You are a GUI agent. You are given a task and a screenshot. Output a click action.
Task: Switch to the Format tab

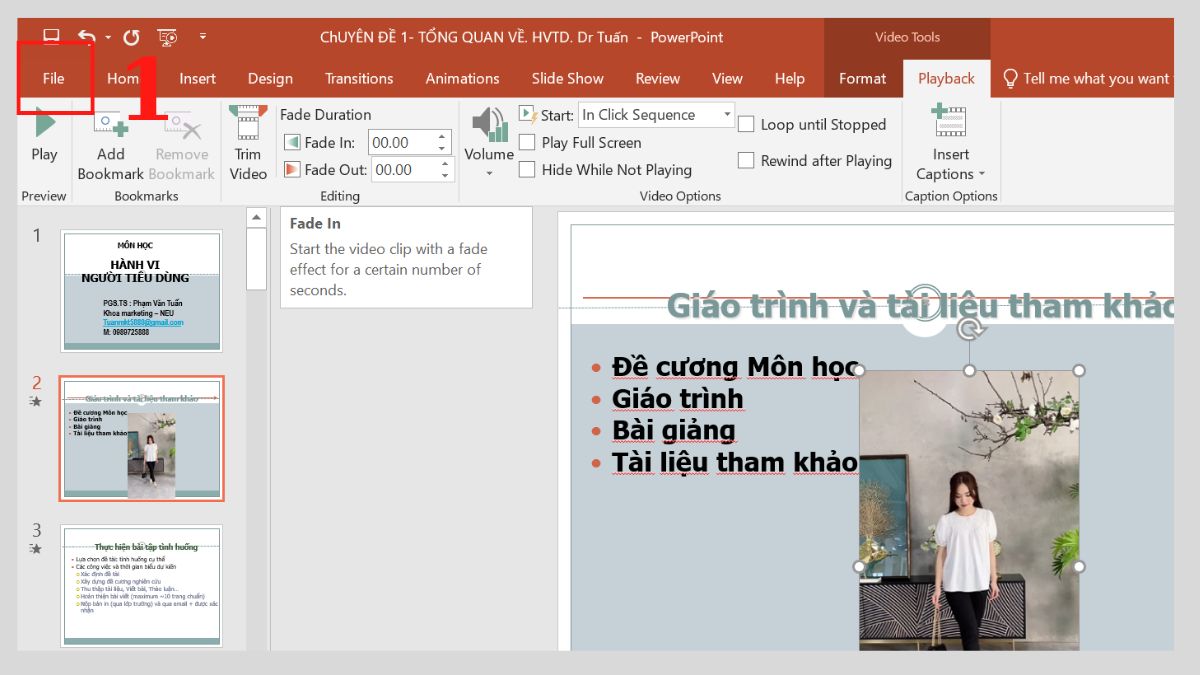(x=861, y=78)
